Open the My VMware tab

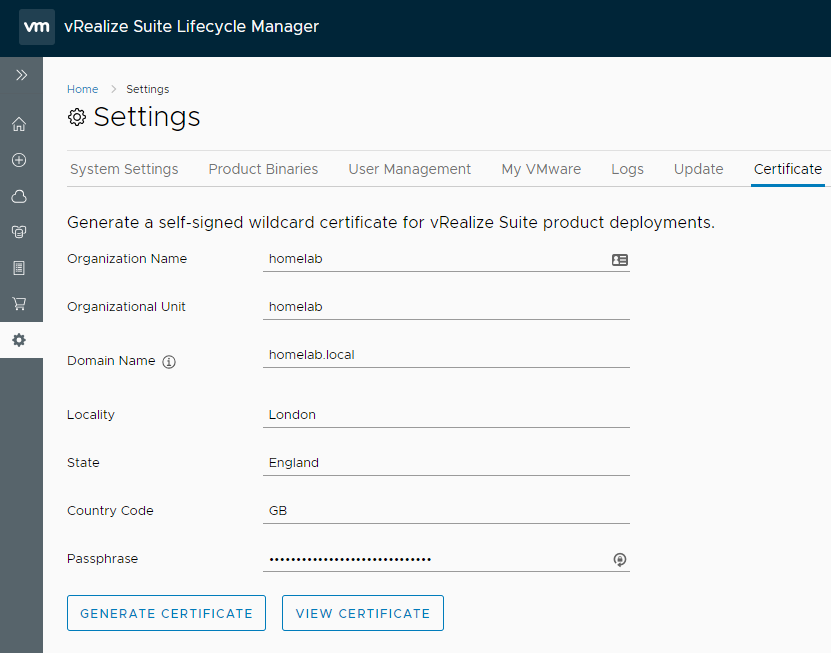(x=541, y=169)
